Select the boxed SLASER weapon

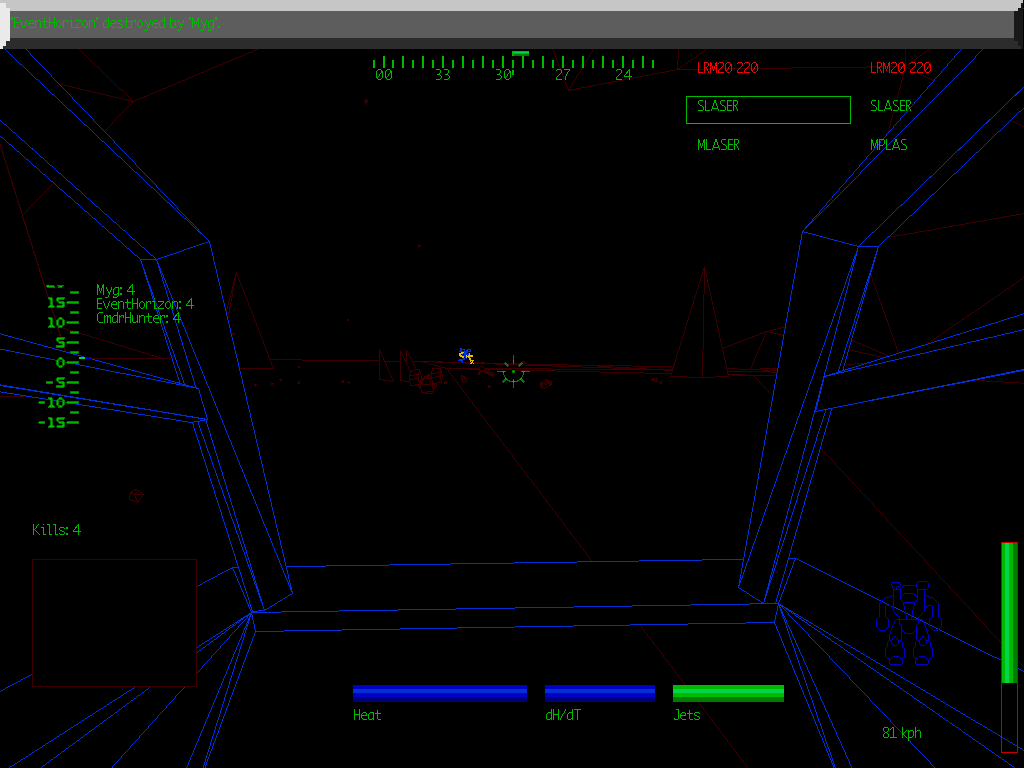pyautogui.click(x=768, y=109)
